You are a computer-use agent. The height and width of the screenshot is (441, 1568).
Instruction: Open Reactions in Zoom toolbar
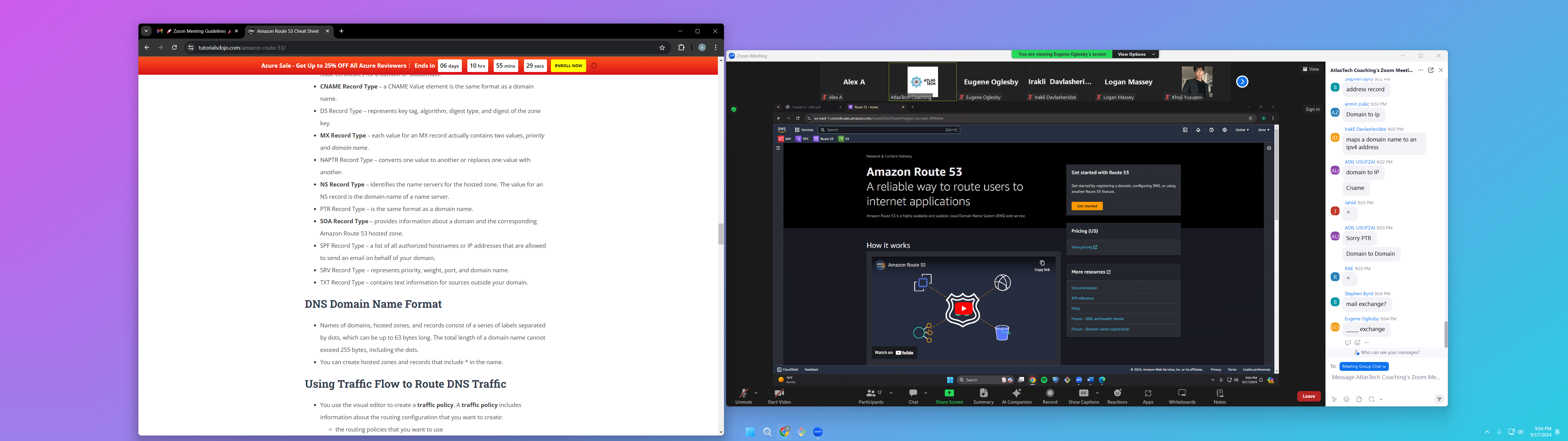pos(1117,394)
